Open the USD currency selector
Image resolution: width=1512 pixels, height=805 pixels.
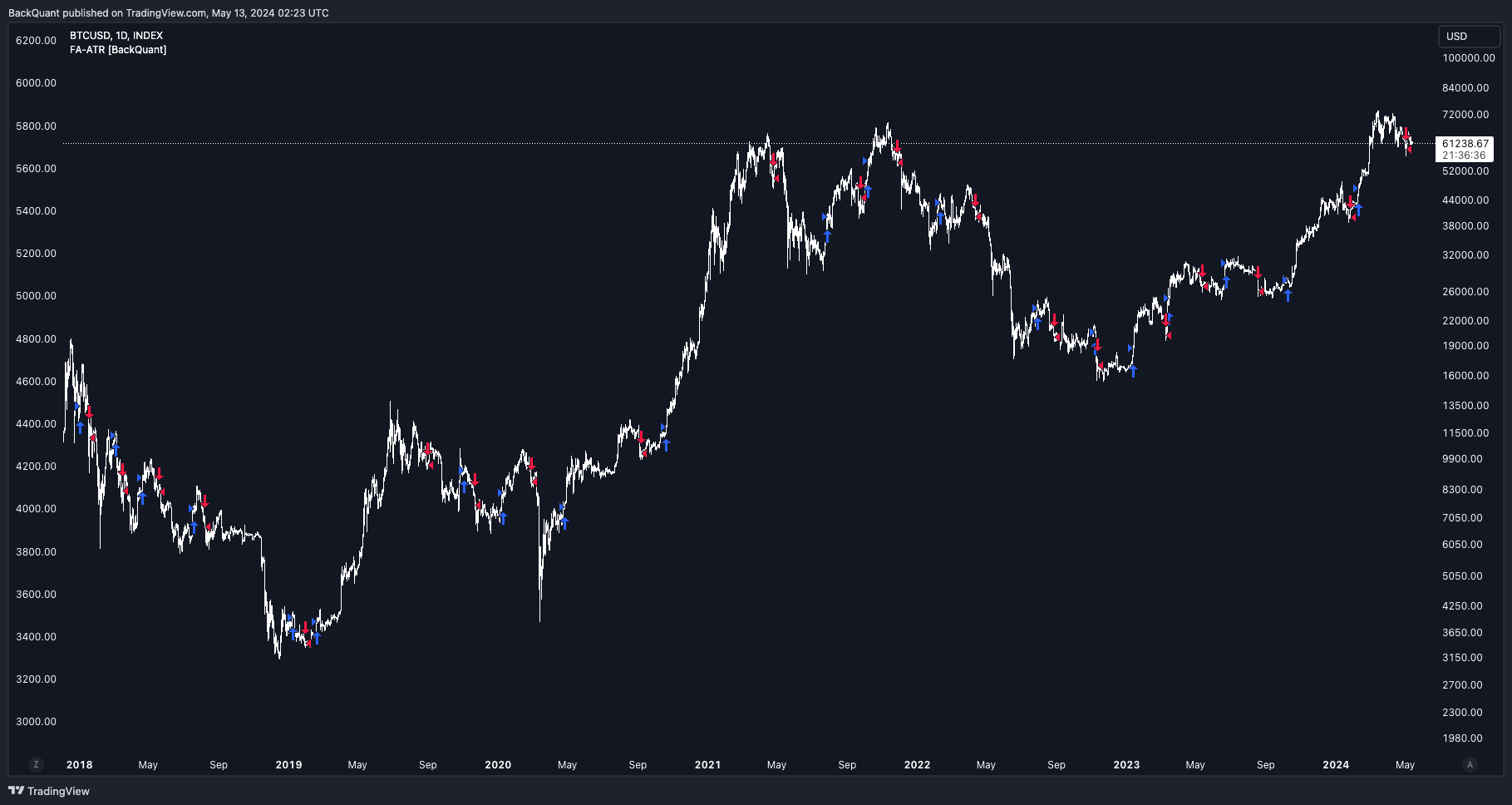1469,37
